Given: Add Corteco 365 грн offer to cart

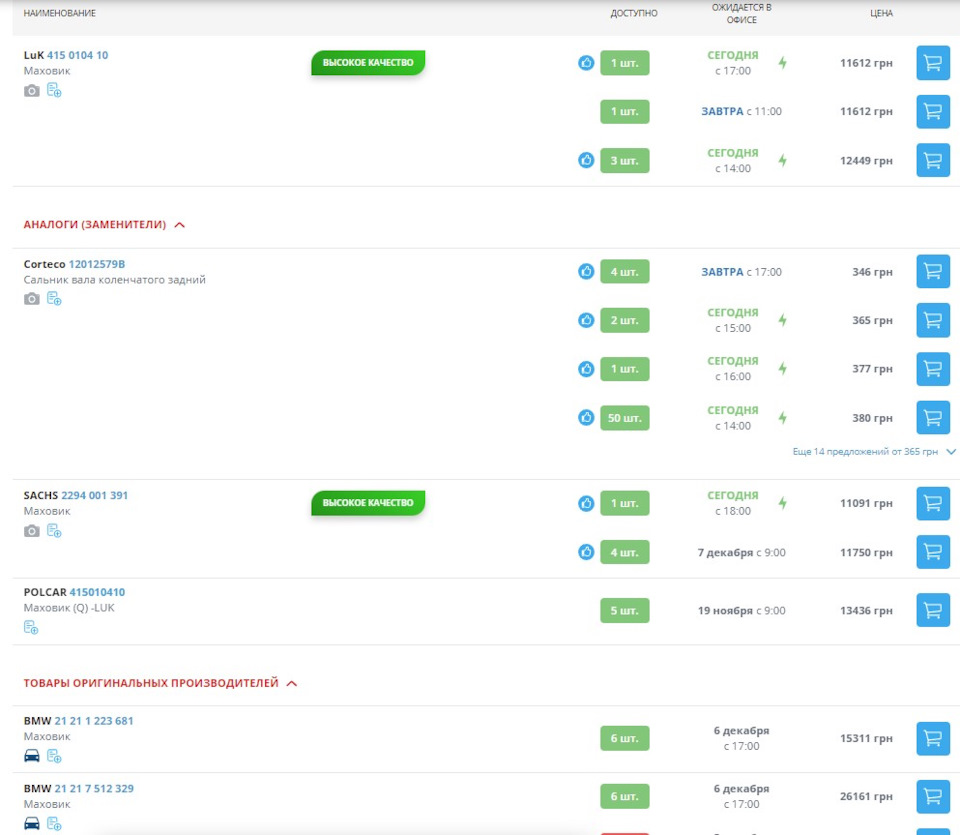Looking at the screenshot, I should click(x=932, y=320).
